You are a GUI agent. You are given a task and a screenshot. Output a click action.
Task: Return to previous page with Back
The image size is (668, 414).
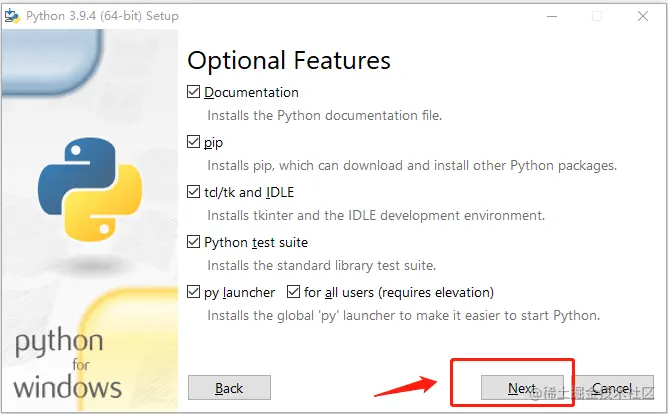tap(229, 388)
